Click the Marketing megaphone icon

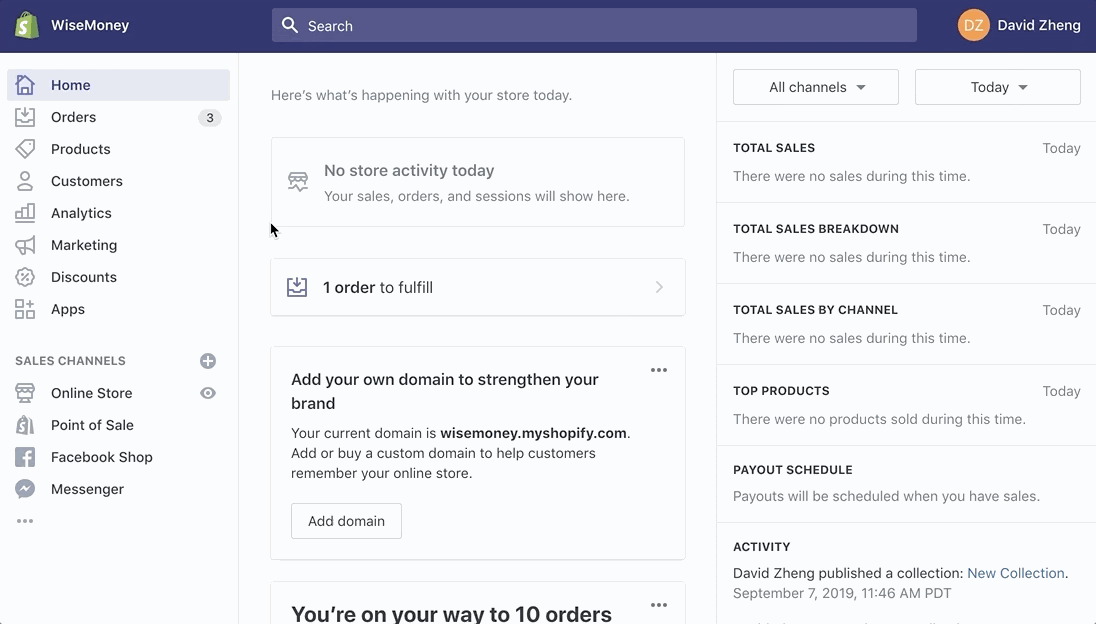point(25,245)
